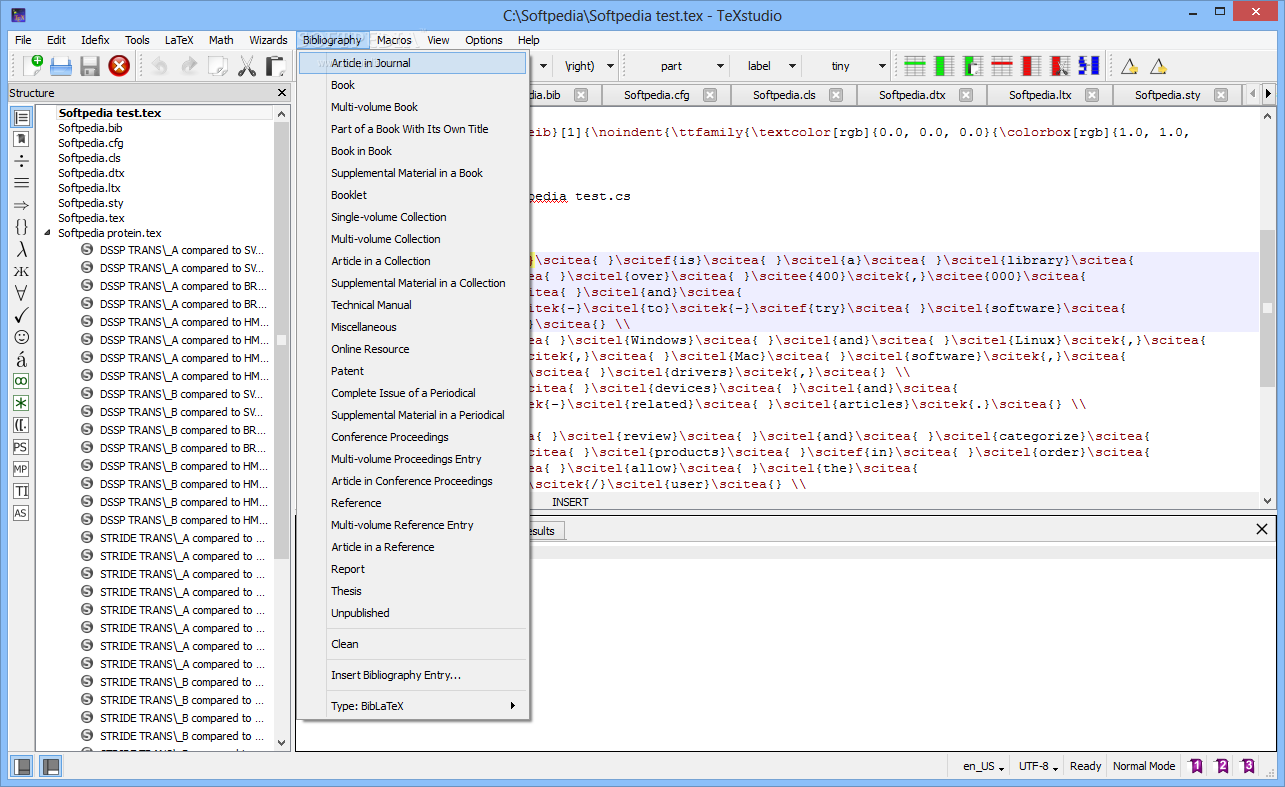Open the AS Asymptote panel

coord(21,513)
